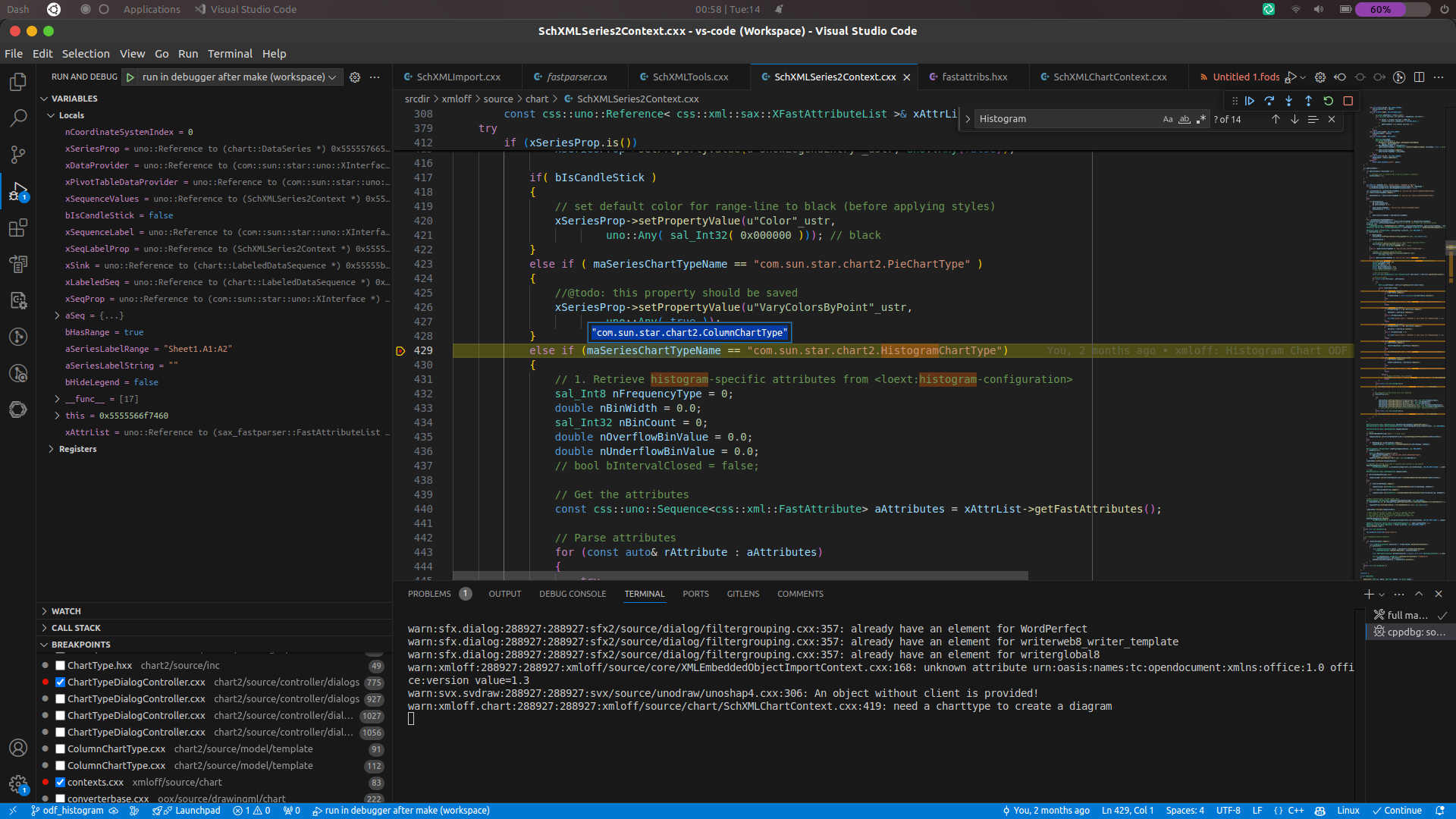Click the odf_histogram branch in the status bar
The image size is (1456, 819).
point(73,811)
